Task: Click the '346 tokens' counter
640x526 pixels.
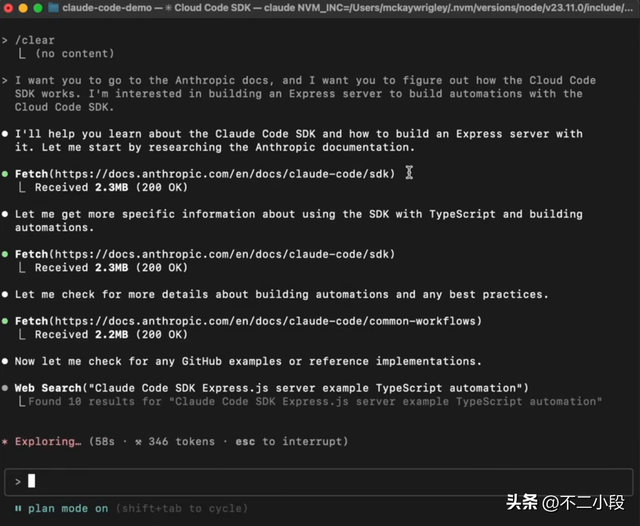Action: [181, 442]
